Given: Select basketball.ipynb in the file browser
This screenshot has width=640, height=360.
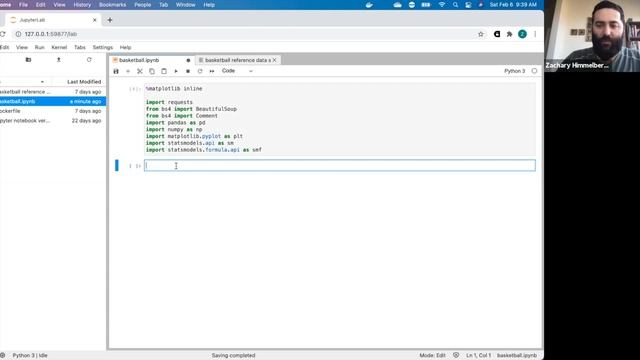Looking at the screenshot, I should [x=53, y=101].
